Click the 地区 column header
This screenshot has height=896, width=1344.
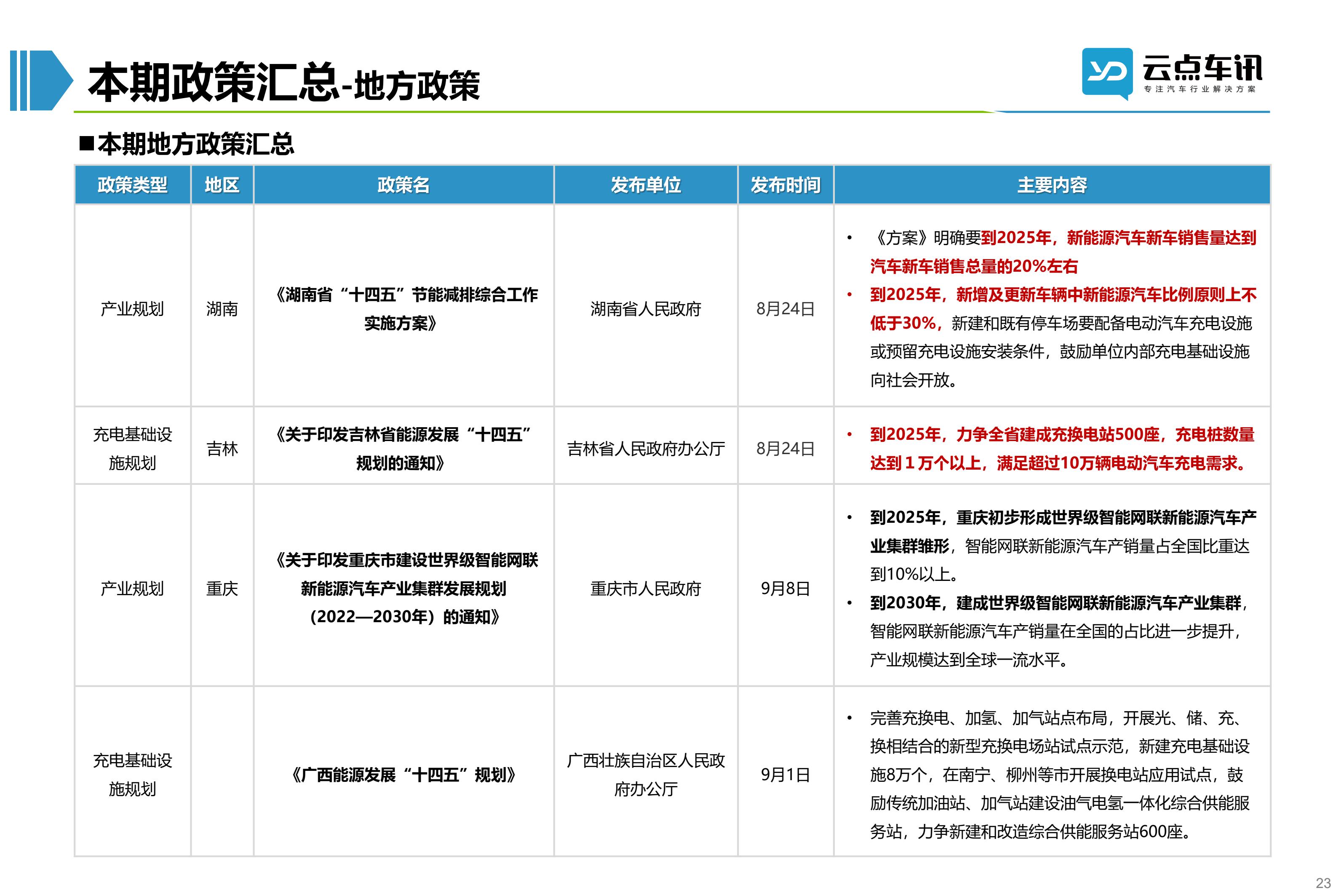coord(222,185)
